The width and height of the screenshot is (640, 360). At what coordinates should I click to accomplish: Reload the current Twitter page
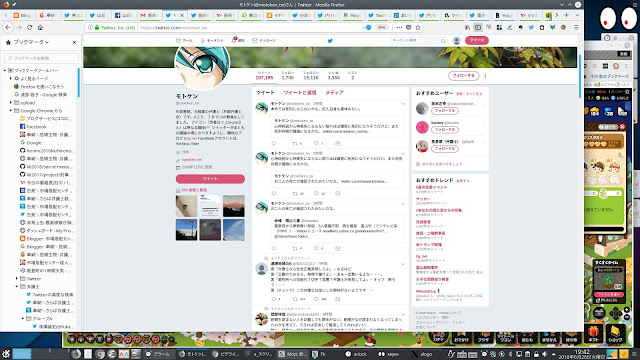click(29, 27)
